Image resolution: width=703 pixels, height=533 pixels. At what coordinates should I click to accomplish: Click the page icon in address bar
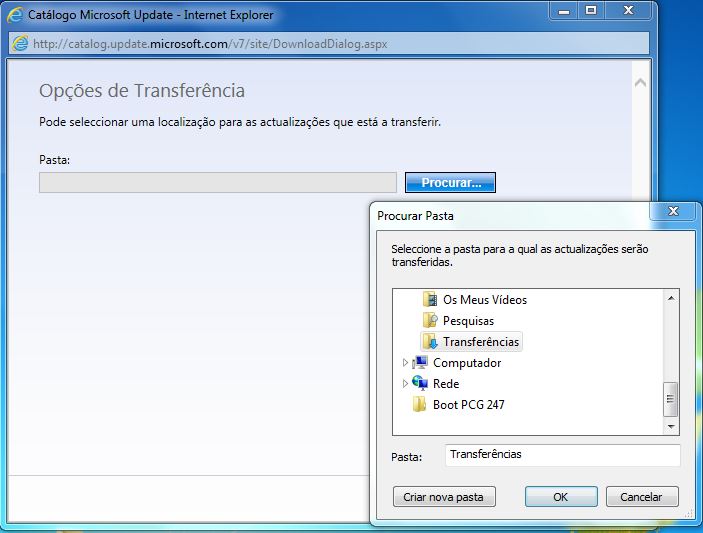click(x=20, y=44)
